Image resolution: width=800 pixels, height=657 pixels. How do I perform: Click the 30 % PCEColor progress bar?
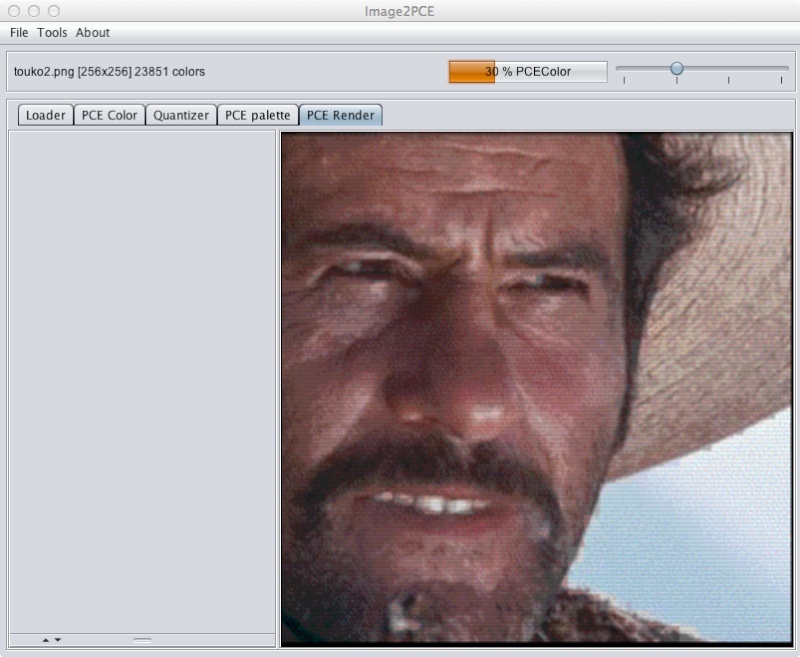pos(528,72)
